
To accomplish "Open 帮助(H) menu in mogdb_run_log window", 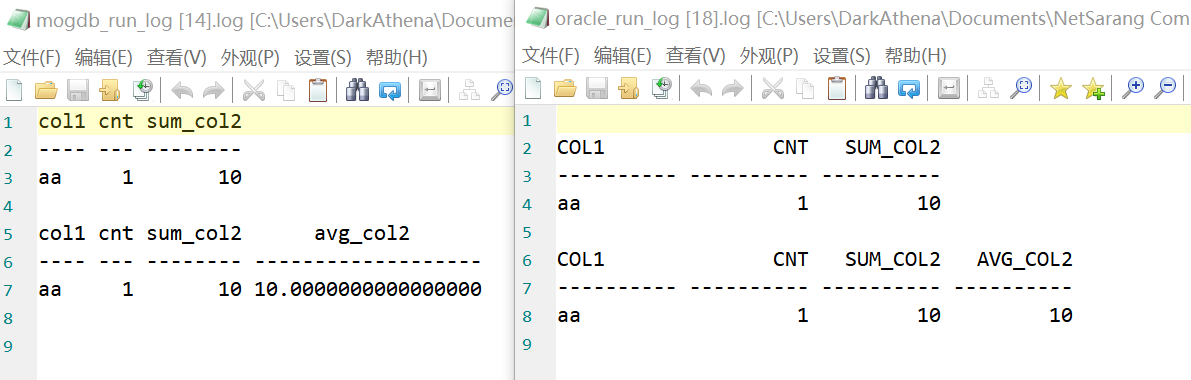I will [x=396, y=57].
